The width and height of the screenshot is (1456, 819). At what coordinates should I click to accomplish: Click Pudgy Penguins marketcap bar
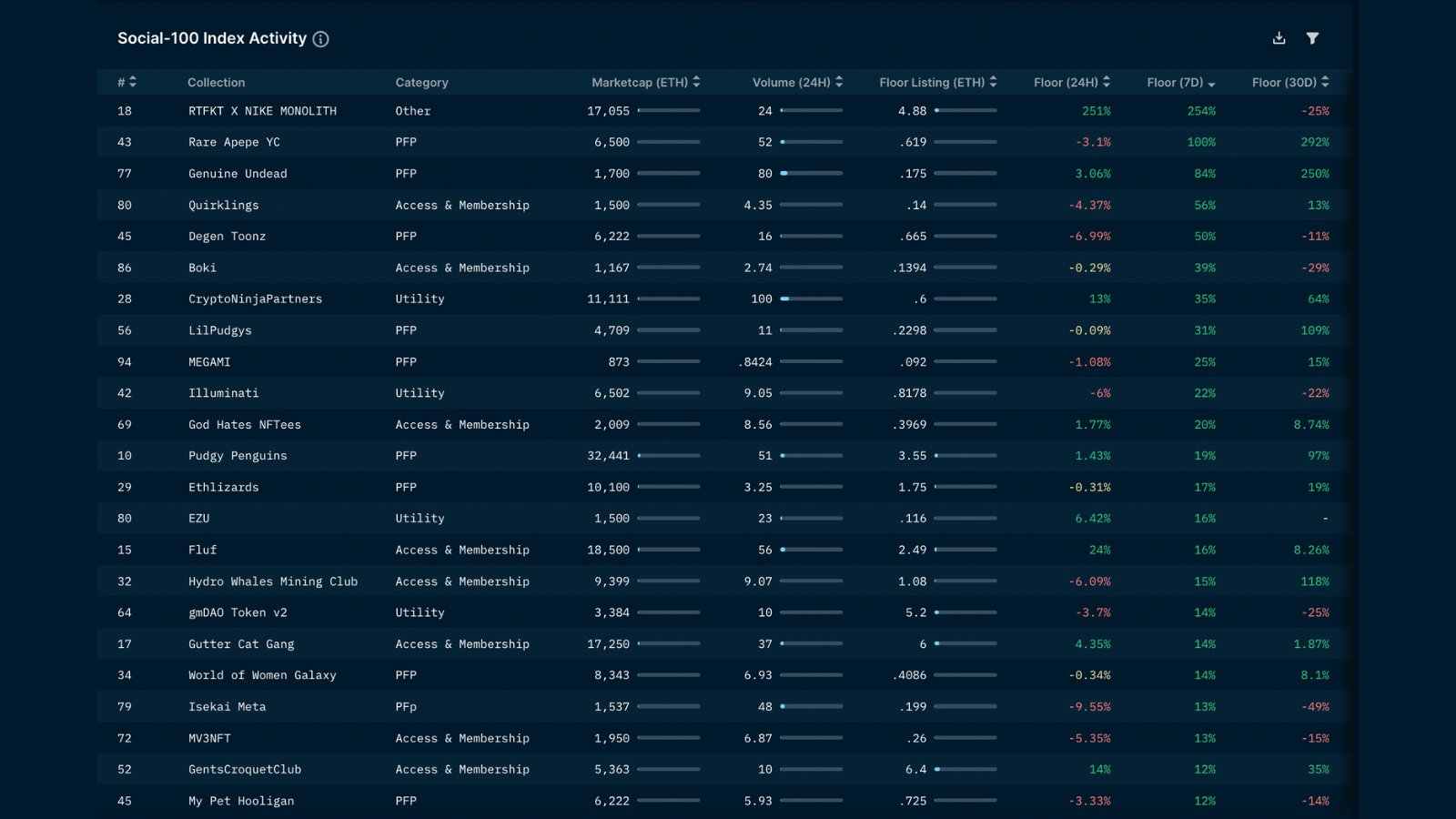(x=669, y=456)
